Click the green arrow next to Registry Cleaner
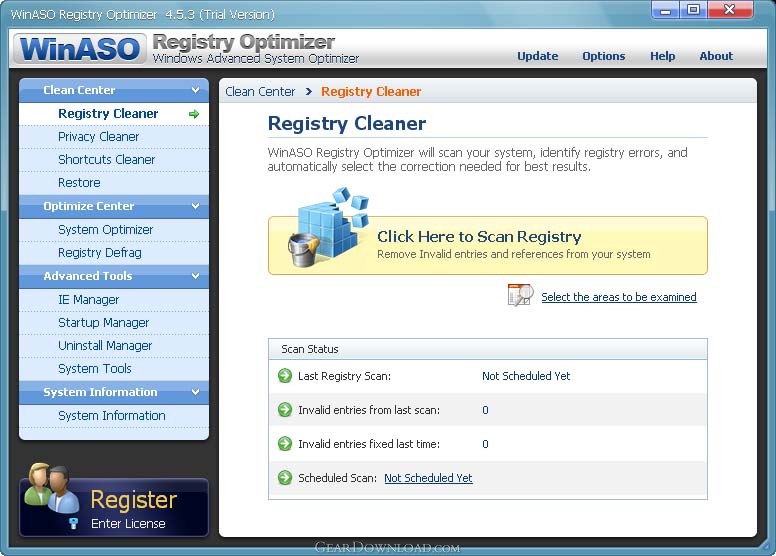This screenshot has height=556, width=776. tap(194, 114)
